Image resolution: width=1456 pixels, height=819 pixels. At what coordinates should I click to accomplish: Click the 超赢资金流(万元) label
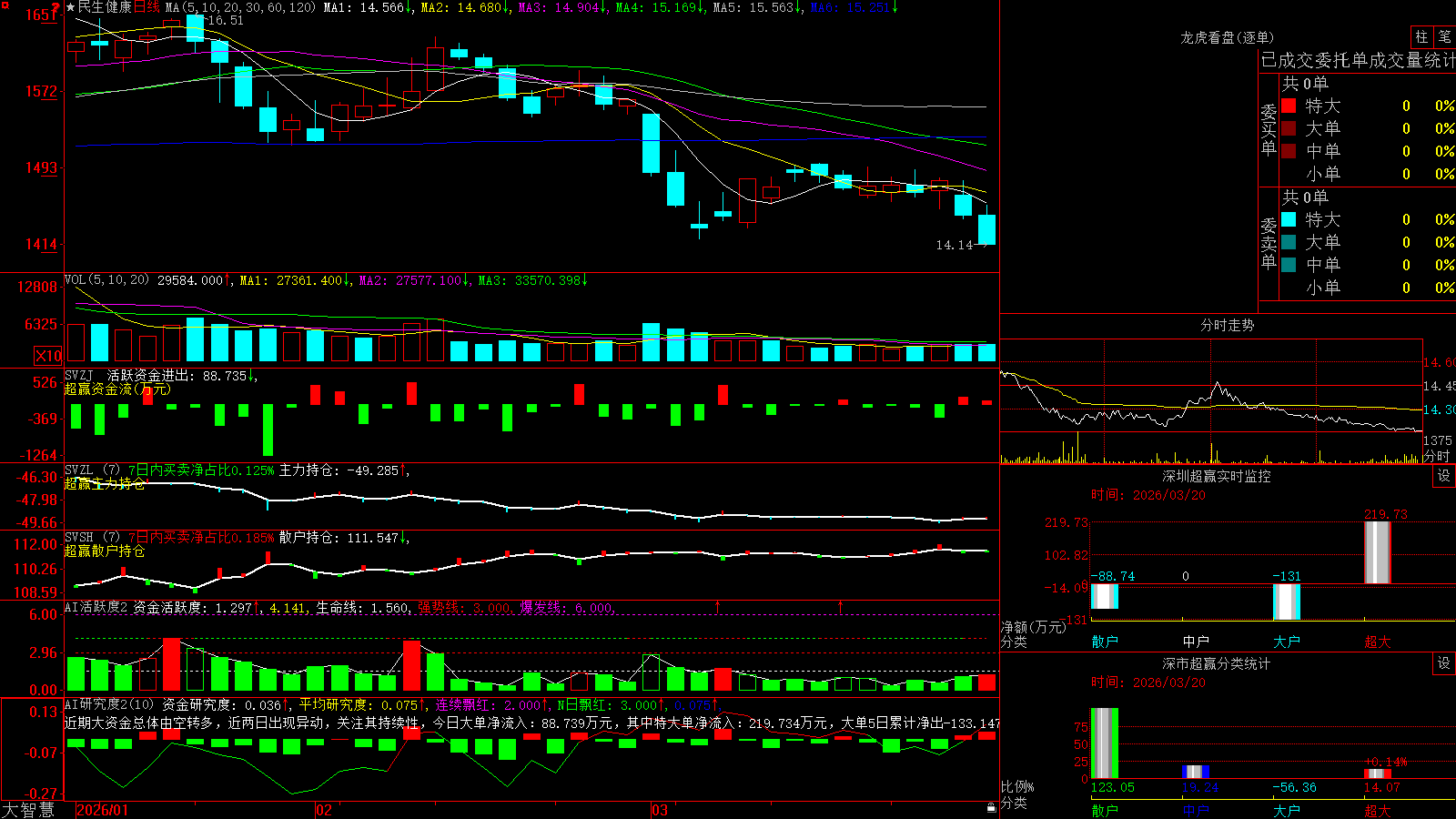coord(117,389)
